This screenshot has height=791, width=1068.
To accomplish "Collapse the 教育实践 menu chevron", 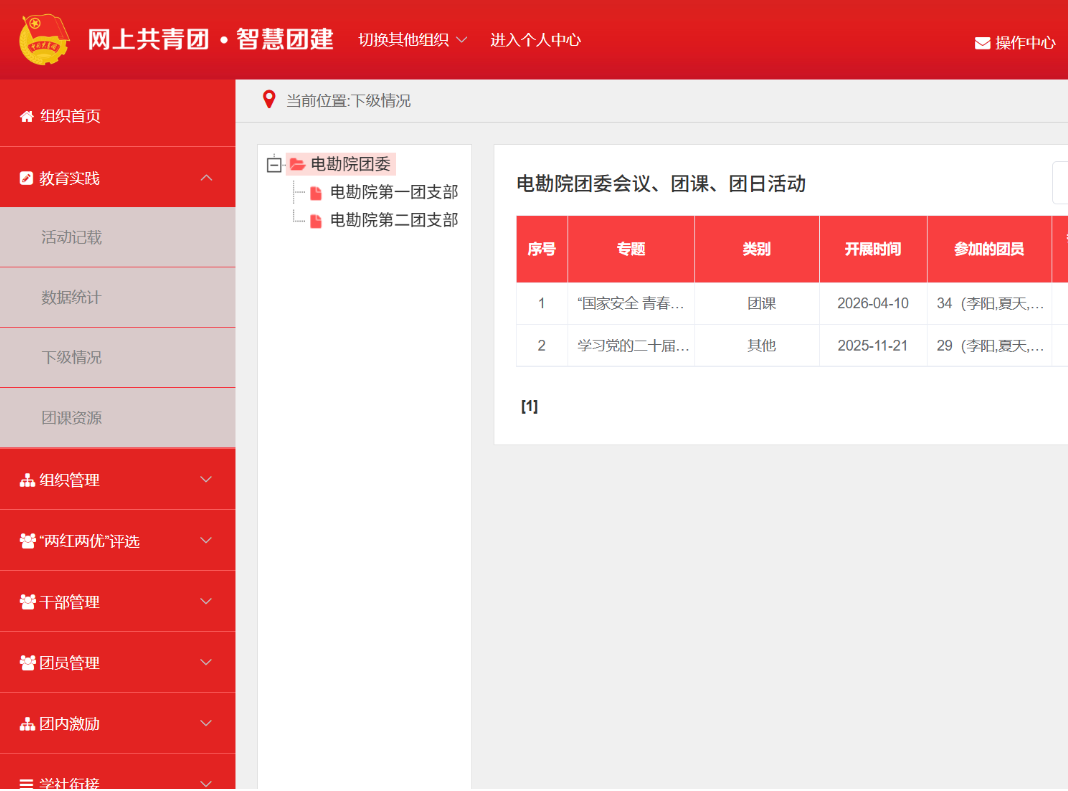I will tap(207, 178).
